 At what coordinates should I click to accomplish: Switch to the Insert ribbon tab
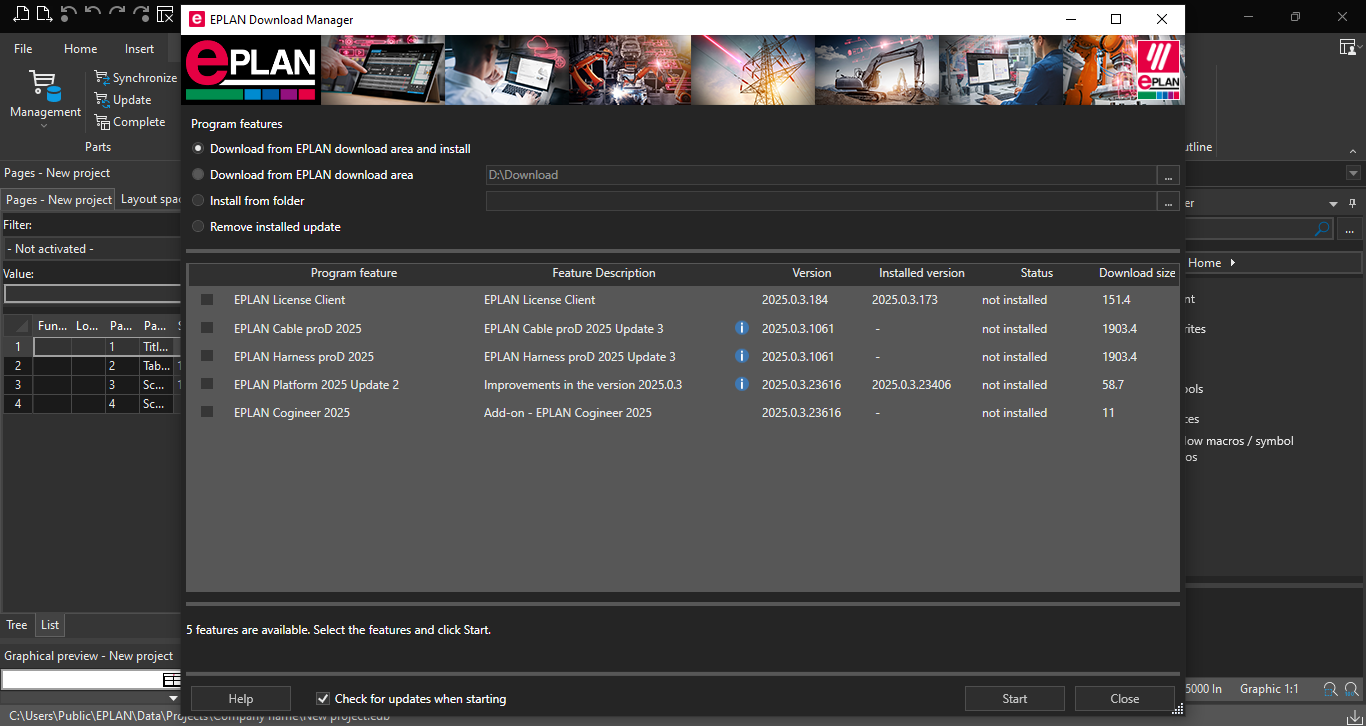point(140,49)
